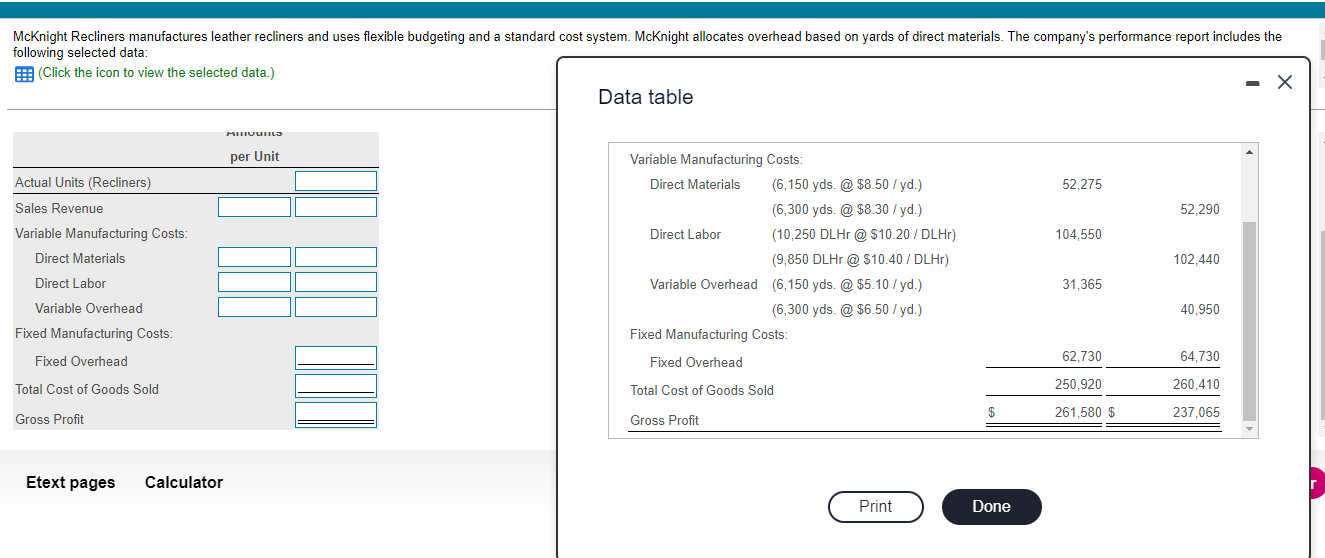The width and height of the screenshot is (1325, 558).
Task: Click 'Sales Revenue' row label in worksheet
Action: tap(59, 208)
